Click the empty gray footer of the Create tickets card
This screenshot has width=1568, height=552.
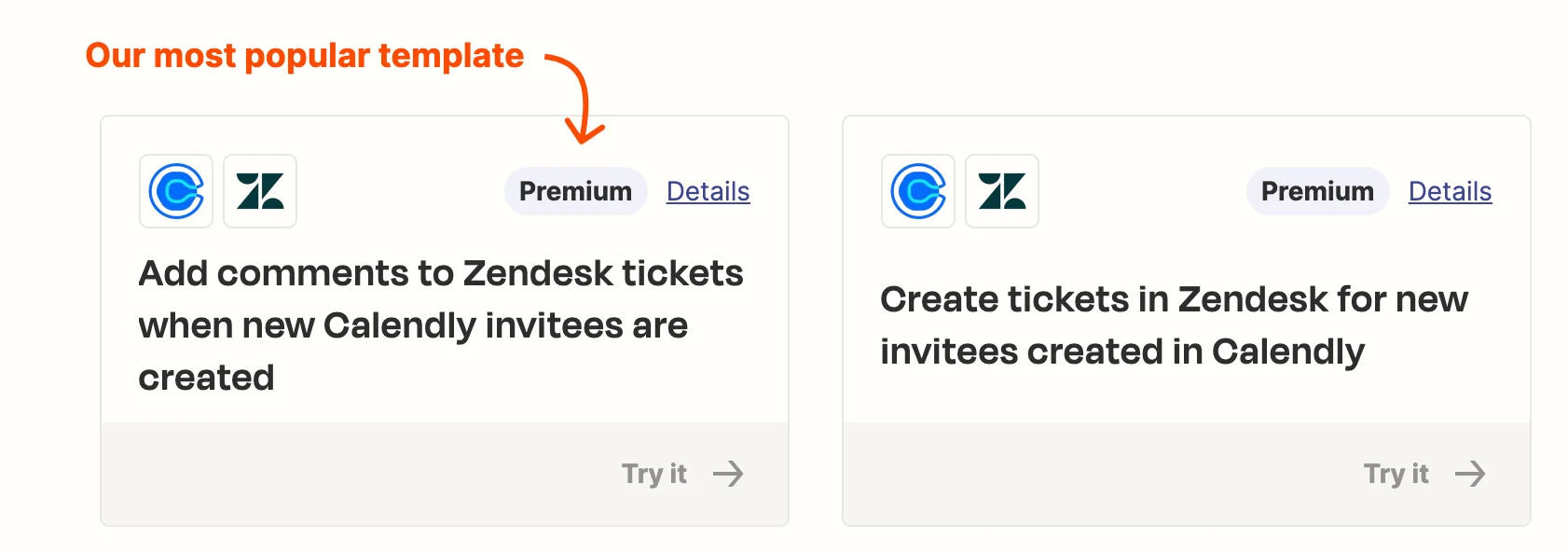pos(1100,474)
